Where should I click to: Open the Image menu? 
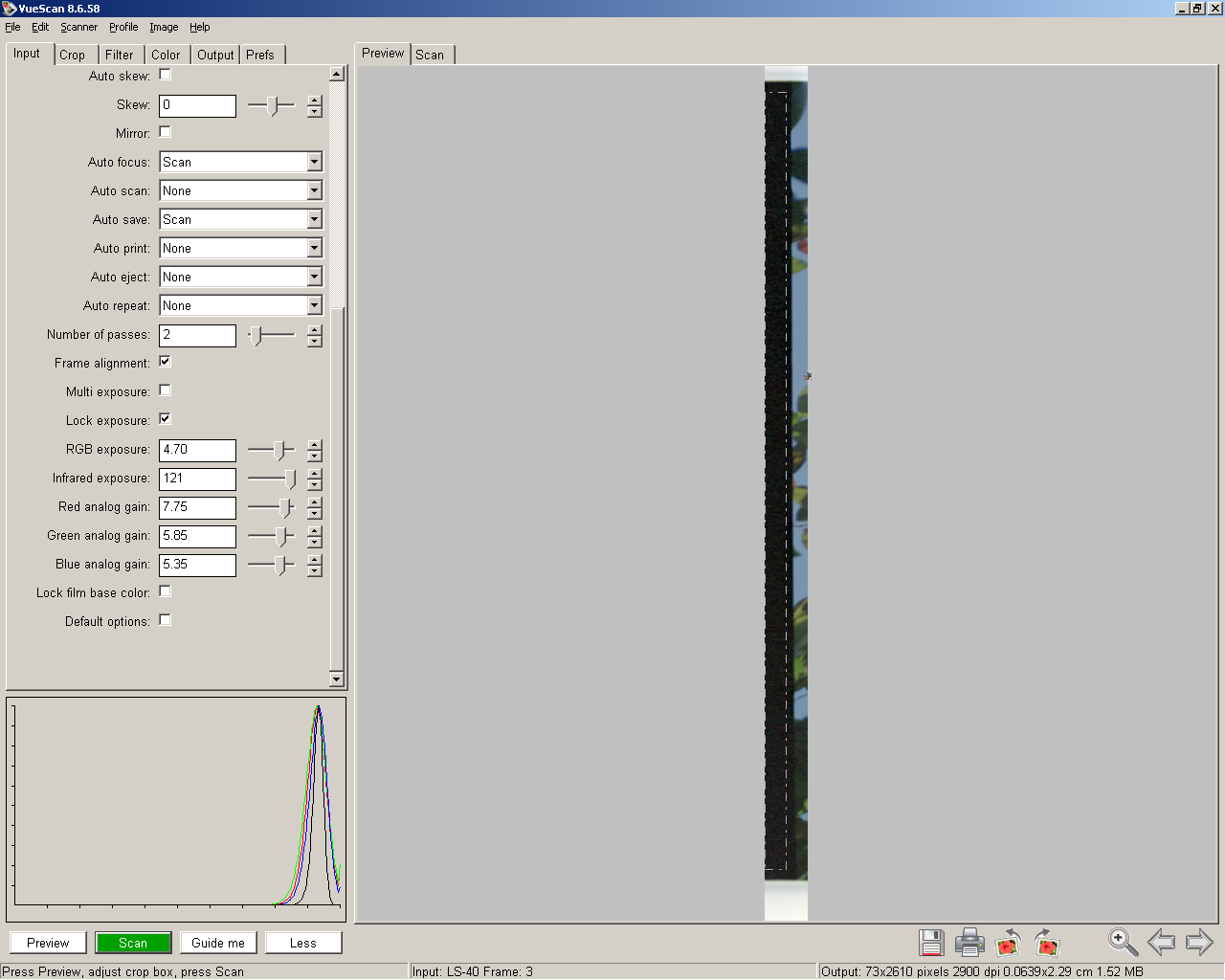click(164, 27)
